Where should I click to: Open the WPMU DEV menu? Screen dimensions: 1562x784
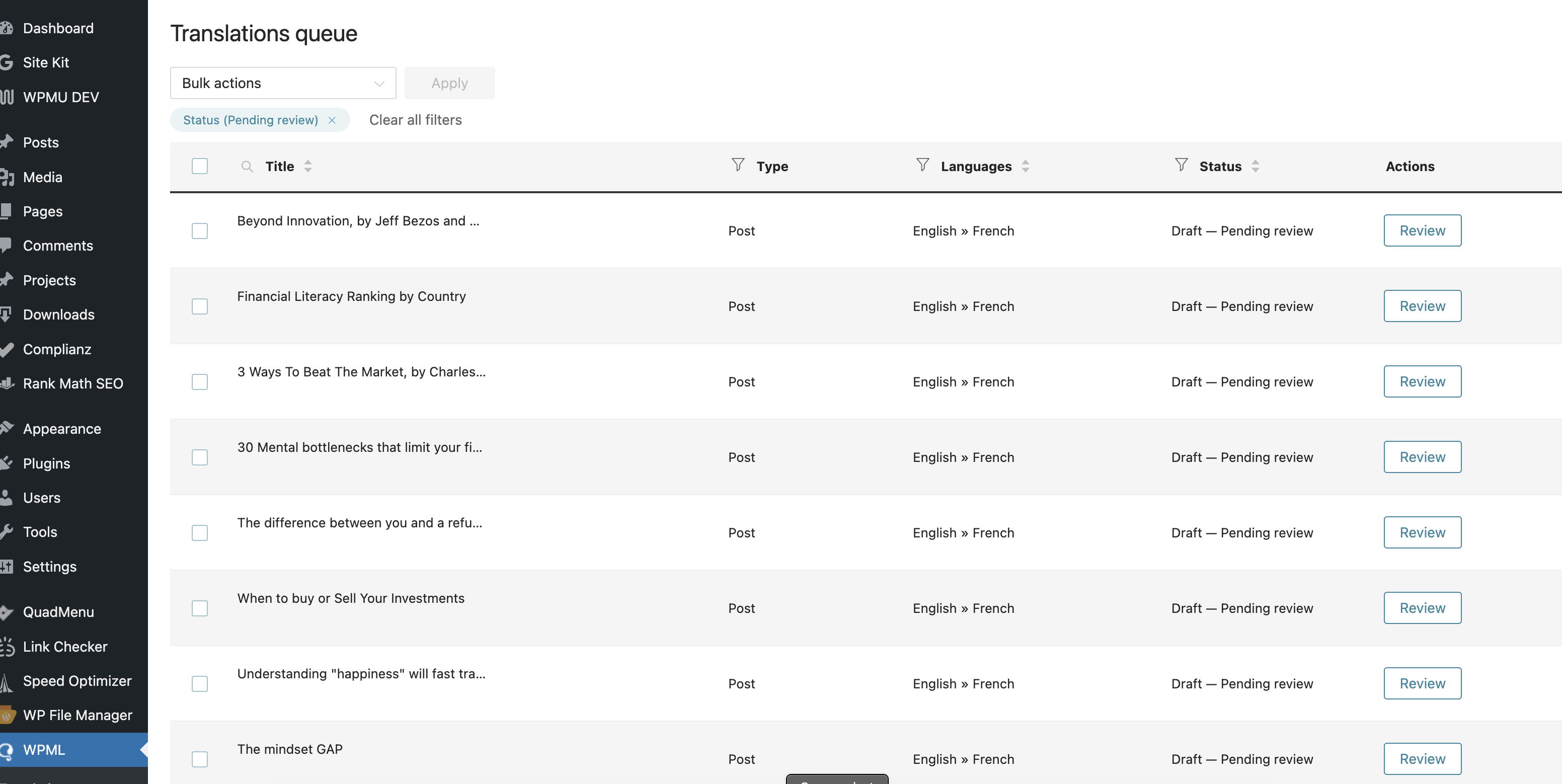[60, 97]
